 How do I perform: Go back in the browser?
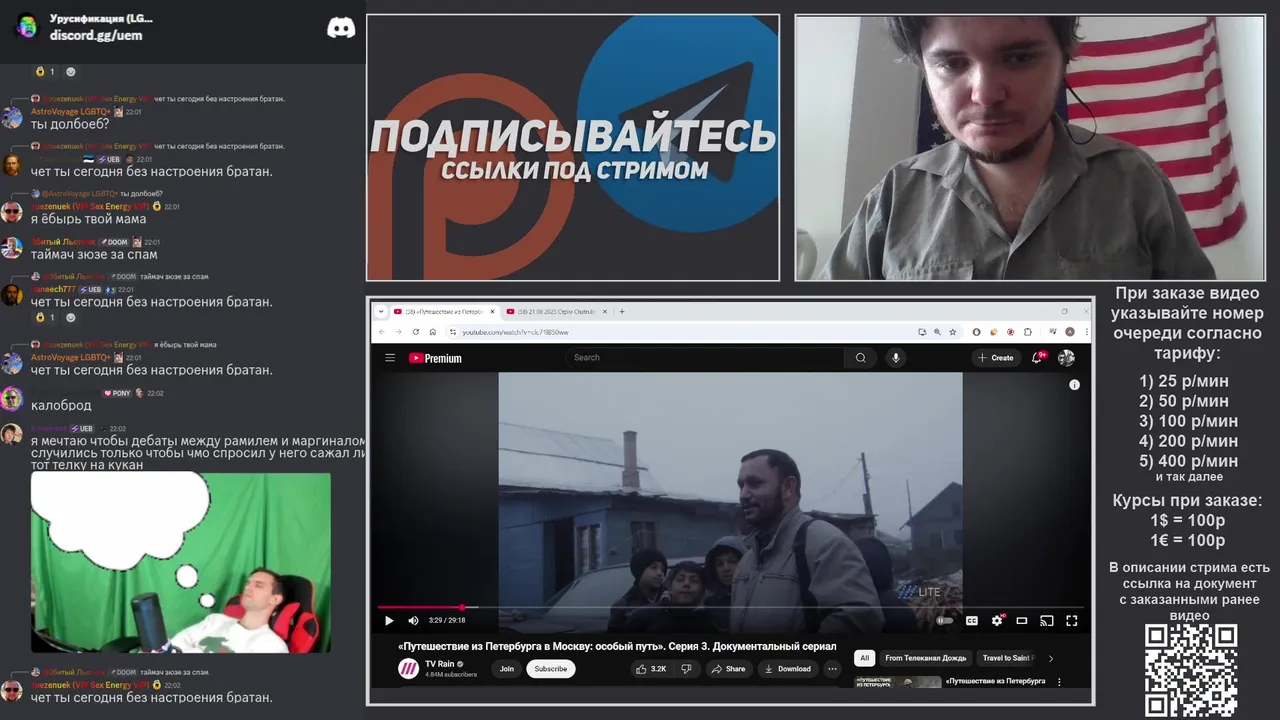click(x=382, y=332)
